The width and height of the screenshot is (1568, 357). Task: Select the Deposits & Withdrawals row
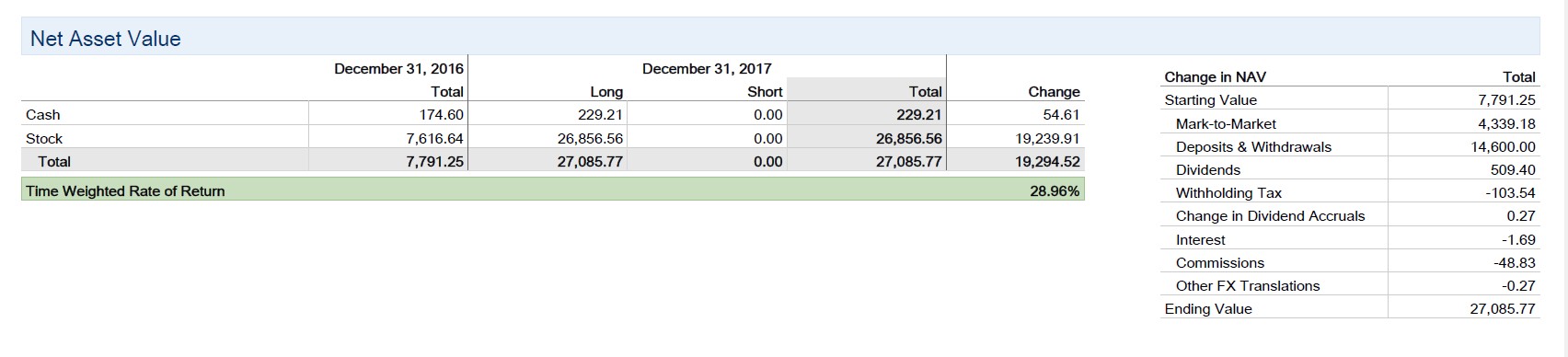1352,146
